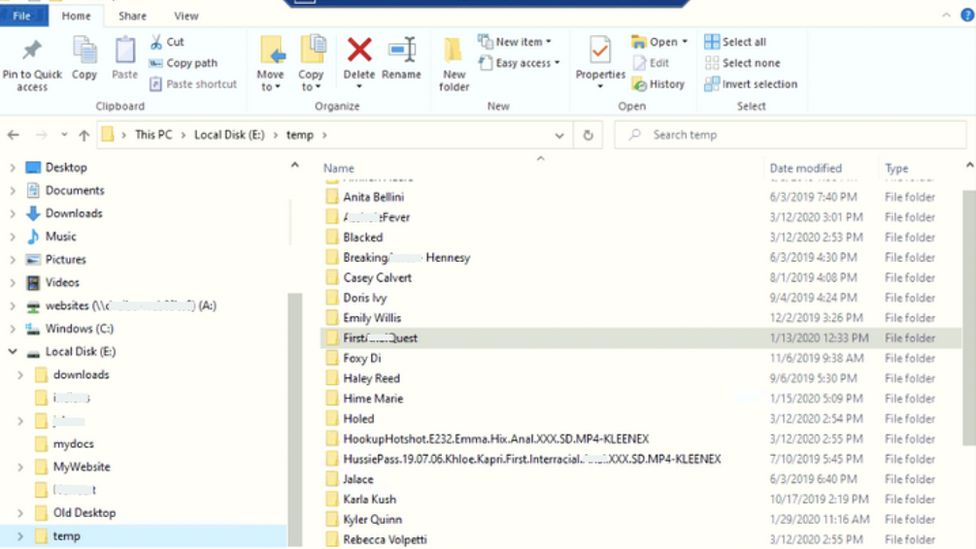Click This PC in the address path

[x=154, y=135]
